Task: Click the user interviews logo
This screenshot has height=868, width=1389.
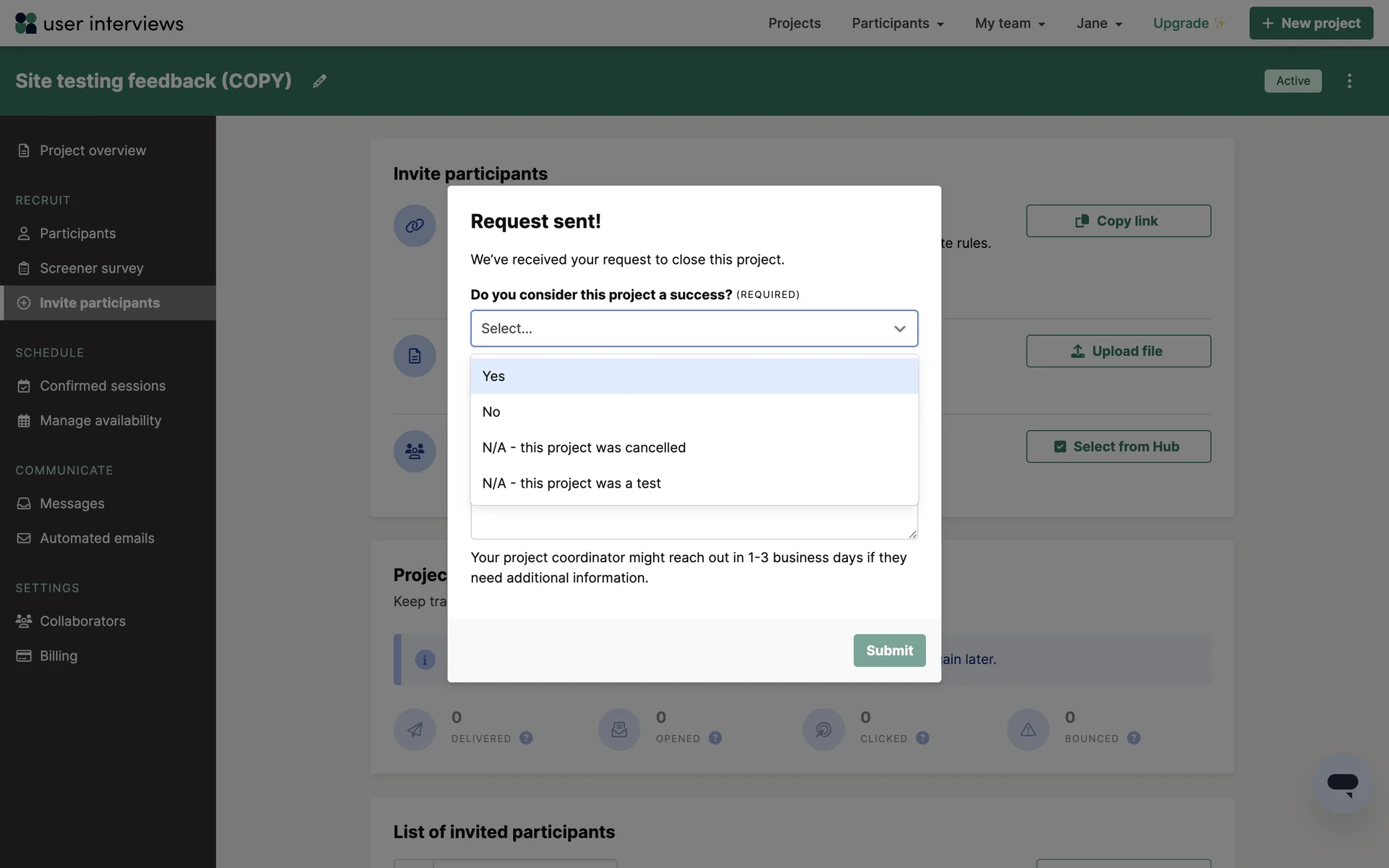Action: pyautogui.click(x=99, y=23)
